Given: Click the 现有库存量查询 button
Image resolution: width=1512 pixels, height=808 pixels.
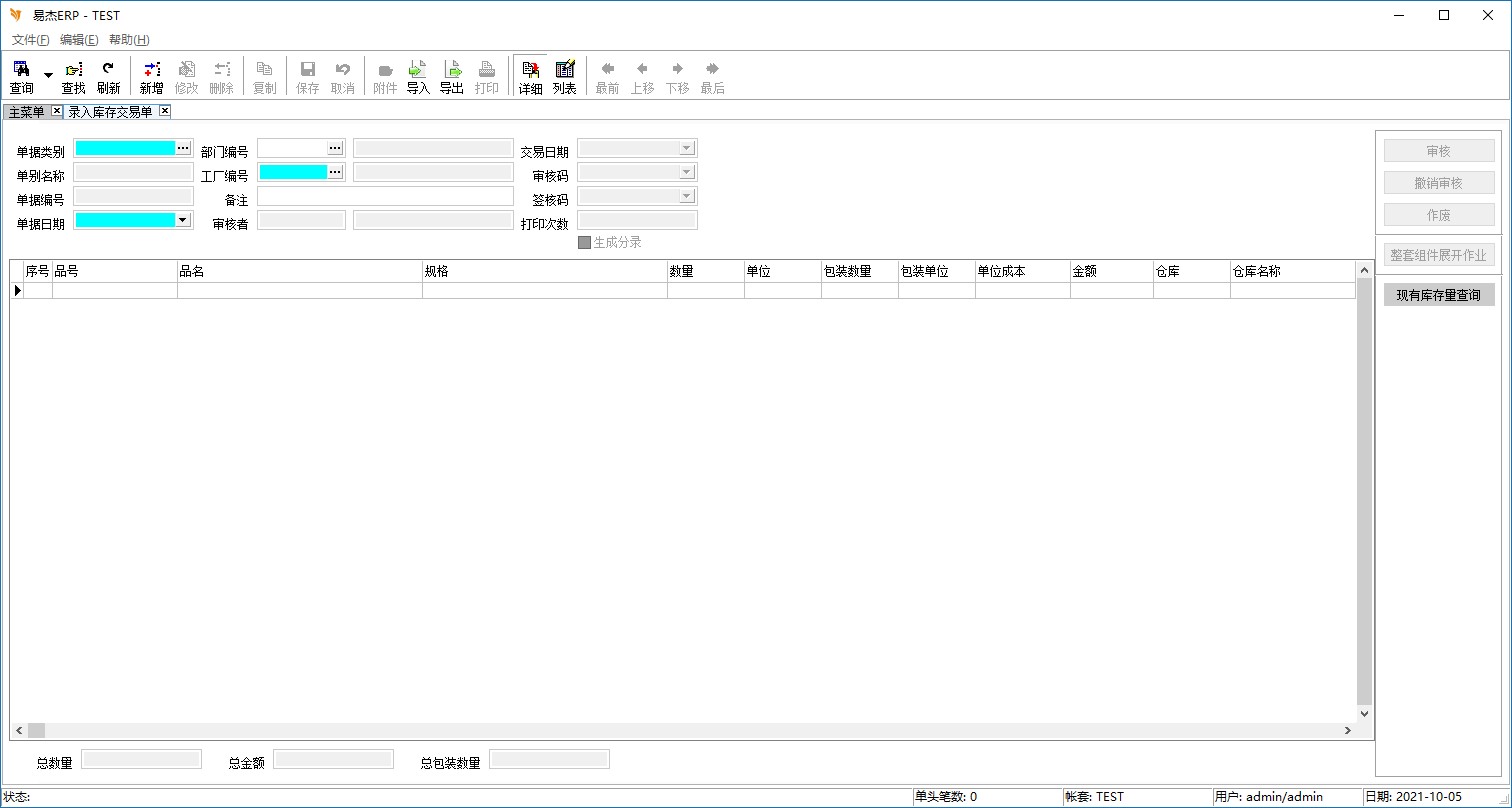Looking at the screenshot, I should 1438,295.
